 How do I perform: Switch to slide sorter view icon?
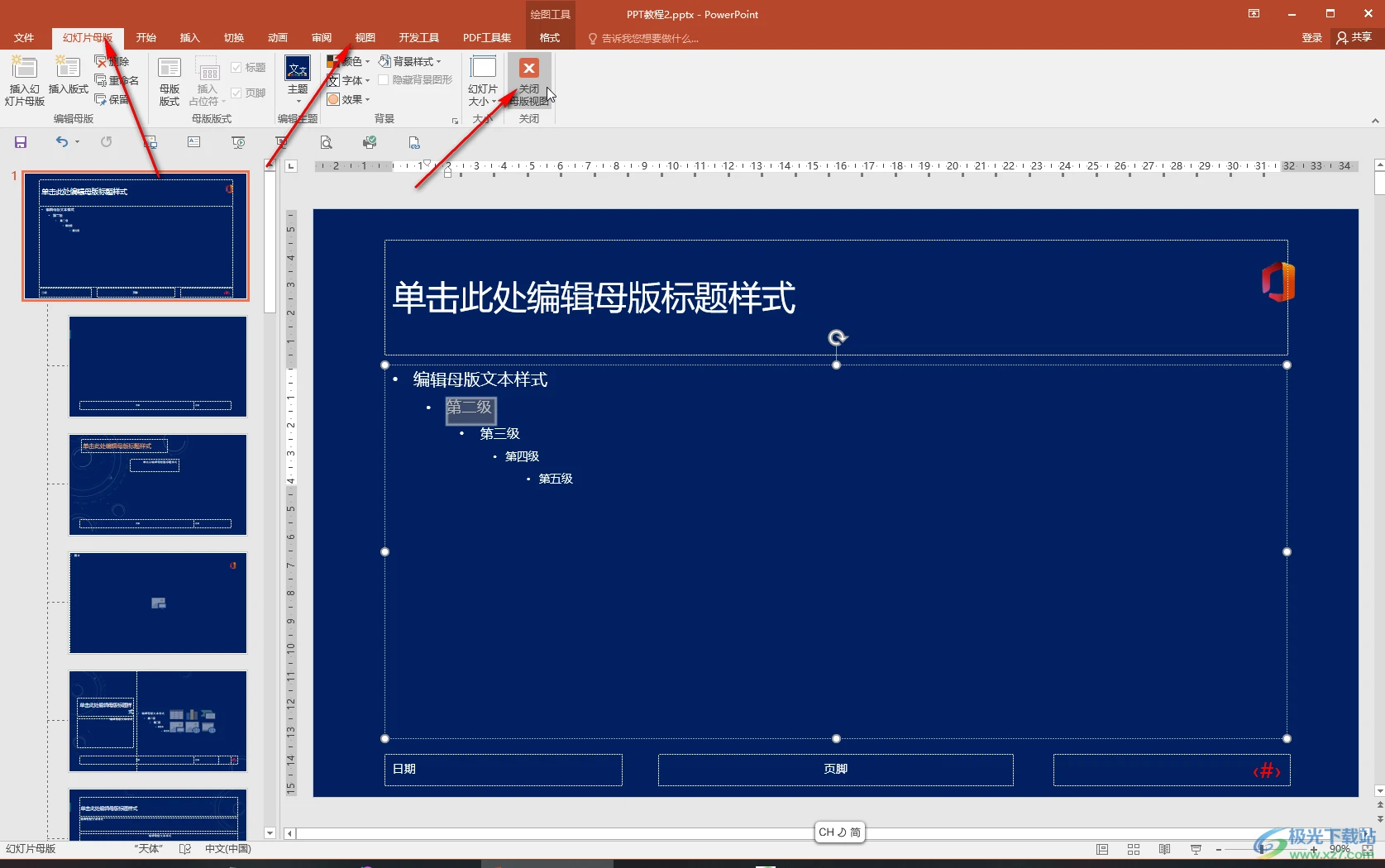[1134, 849]
